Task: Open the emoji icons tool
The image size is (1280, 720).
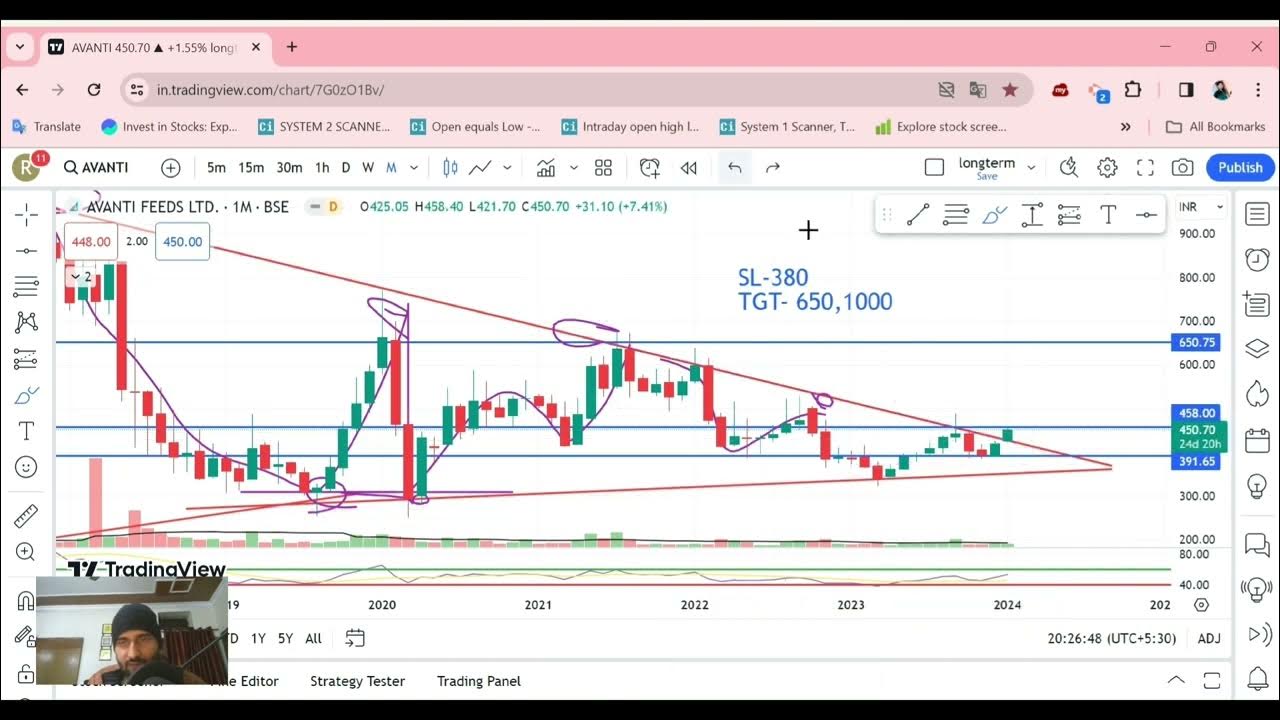Action: [x=26, y=467]
